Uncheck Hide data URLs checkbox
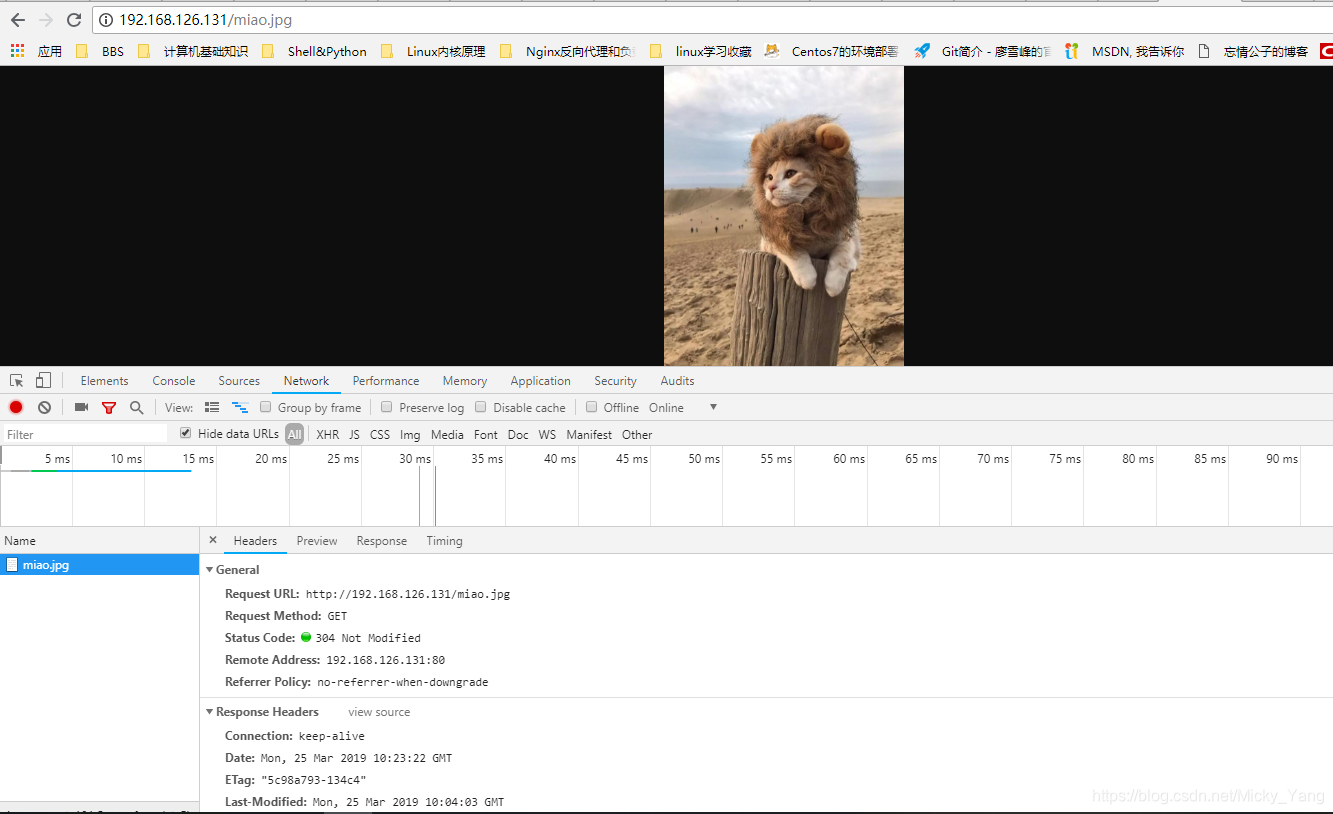This screenshot has height=814, width=1333. (186, 433)
